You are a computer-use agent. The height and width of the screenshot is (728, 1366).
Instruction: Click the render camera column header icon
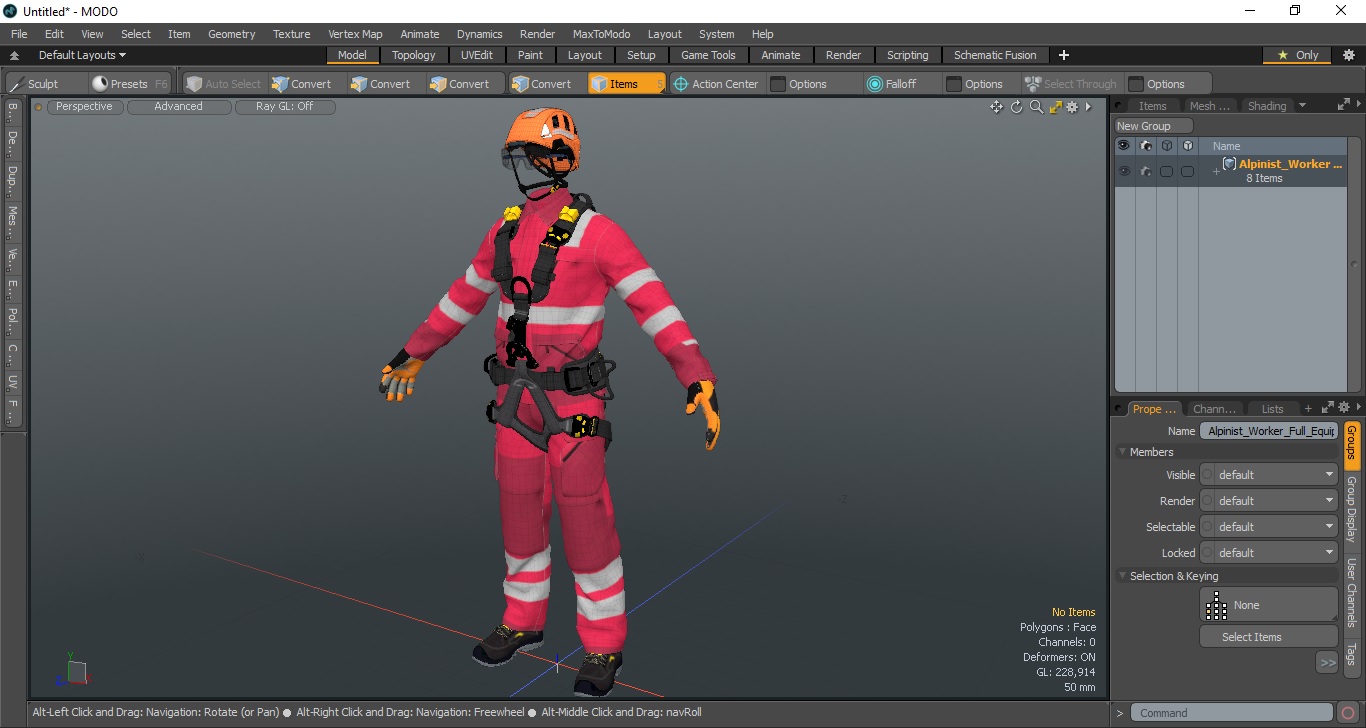click(x=1145, y=146)
